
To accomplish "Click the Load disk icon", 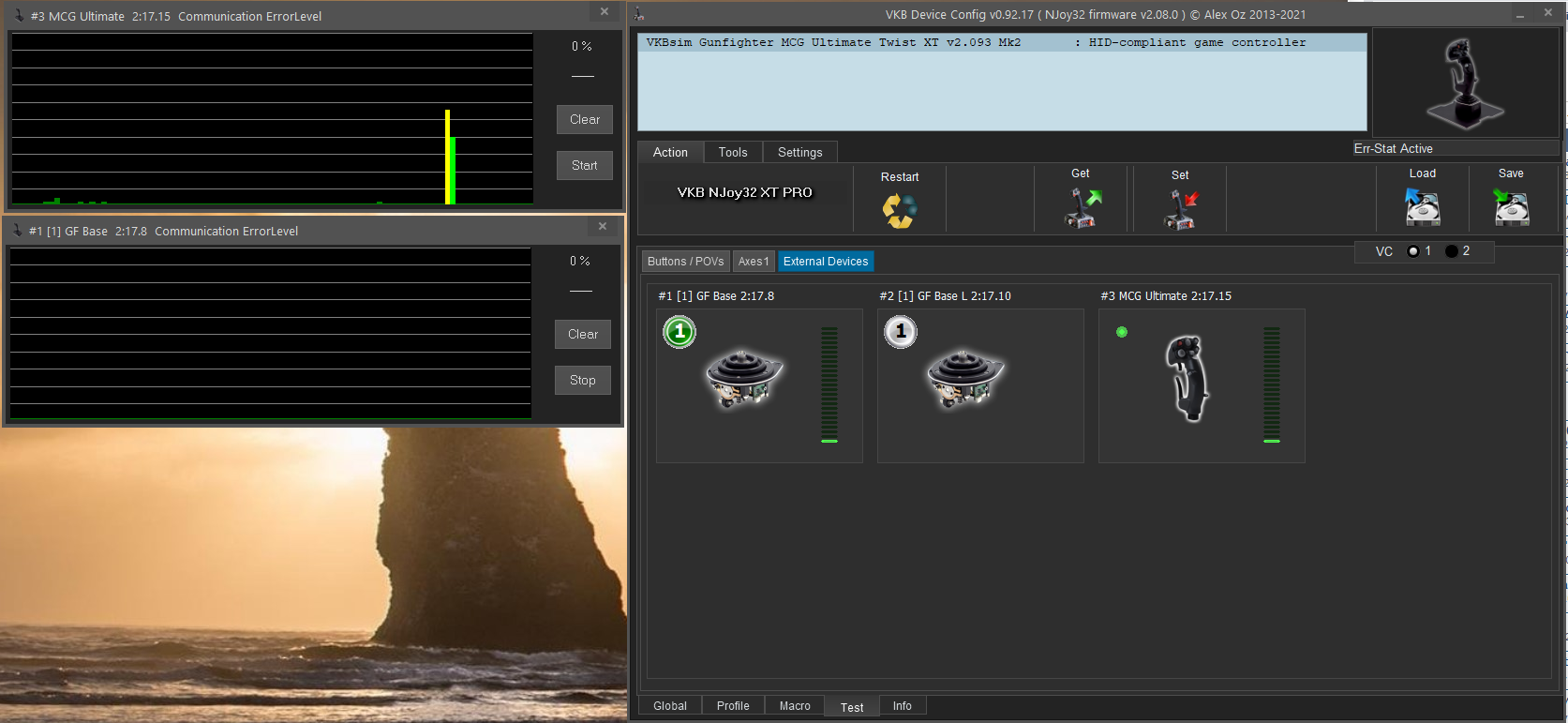I will coord(1422,207).
